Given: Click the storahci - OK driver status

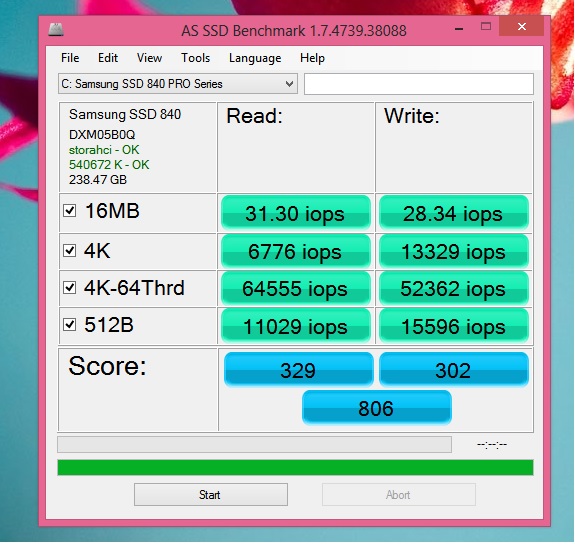Looking at the screenshot, I should [104, 150].
